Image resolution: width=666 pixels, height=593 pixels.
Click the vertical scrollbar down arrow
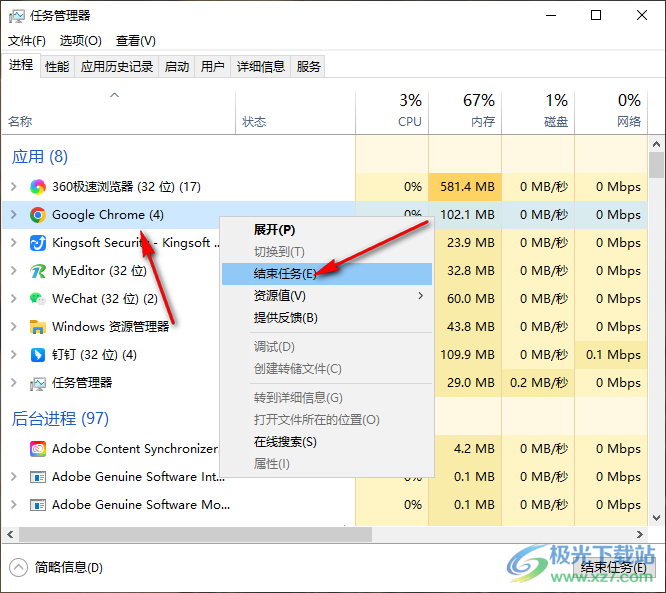(656, 518)
